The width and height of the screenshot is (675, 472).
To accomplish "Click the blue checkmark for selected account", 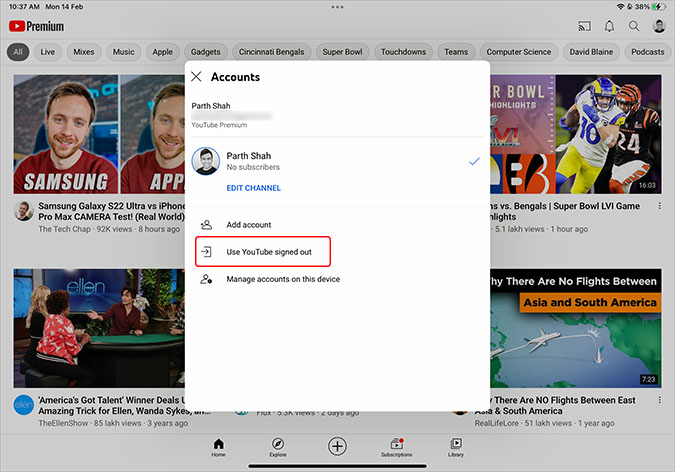I will [x=474, y=161].
